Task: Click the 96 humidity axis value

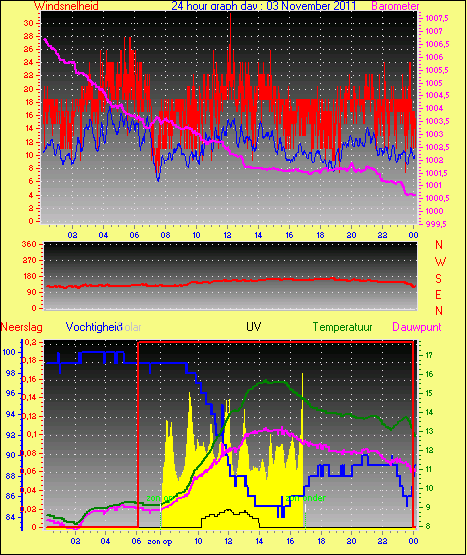Action: click(11, 393)
